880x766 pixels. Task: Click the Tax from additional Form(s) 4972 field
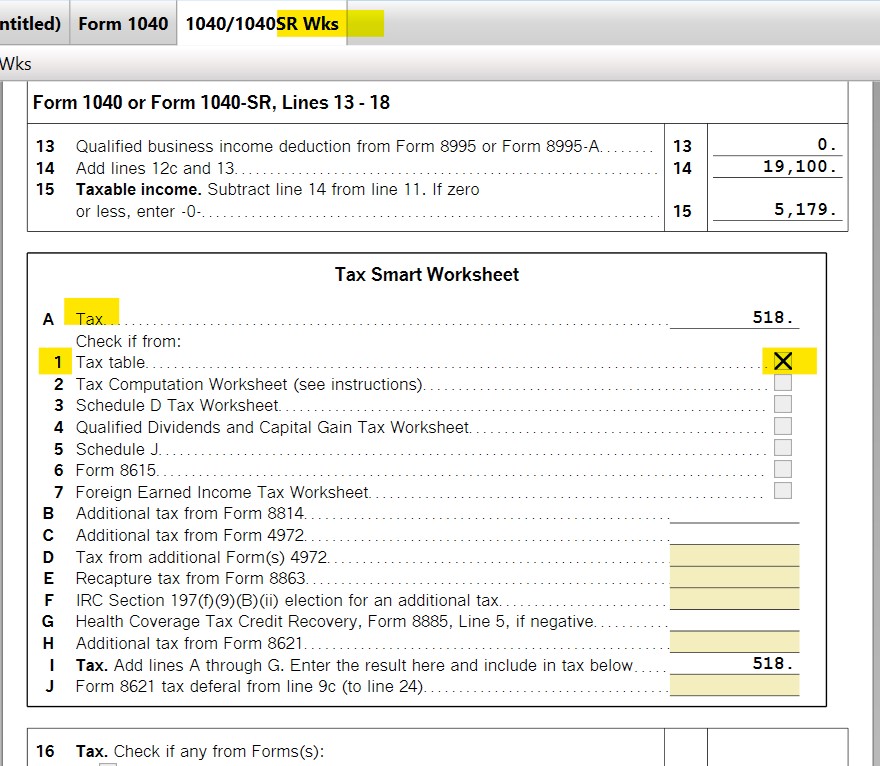(735, 556)
